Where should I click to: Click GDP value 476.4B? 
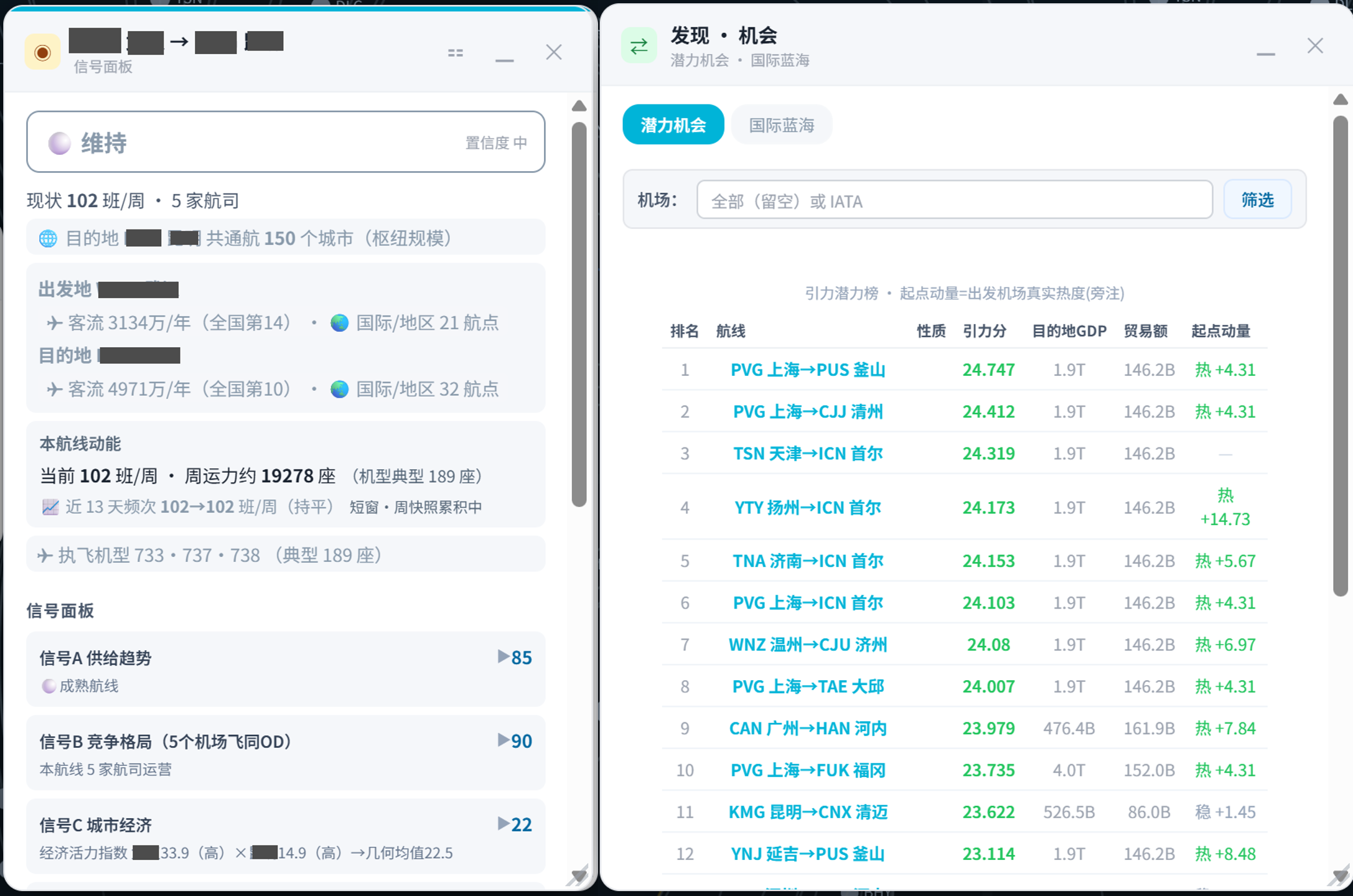click(x=1069, y=728)
